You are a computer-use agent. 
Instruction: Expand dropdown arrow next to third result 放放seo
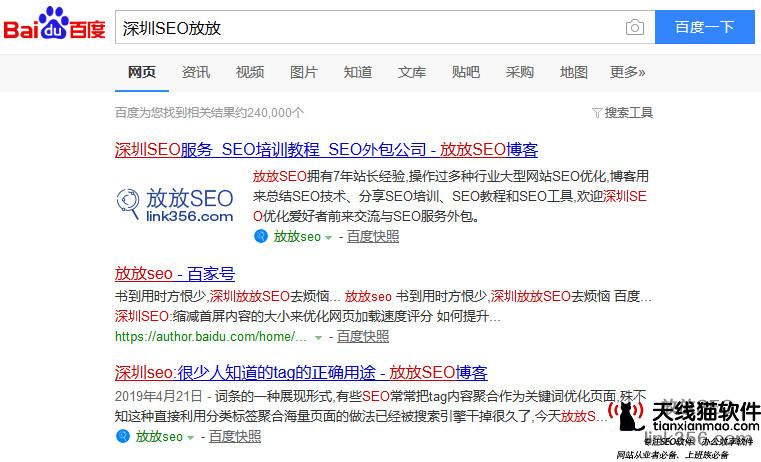191,437
